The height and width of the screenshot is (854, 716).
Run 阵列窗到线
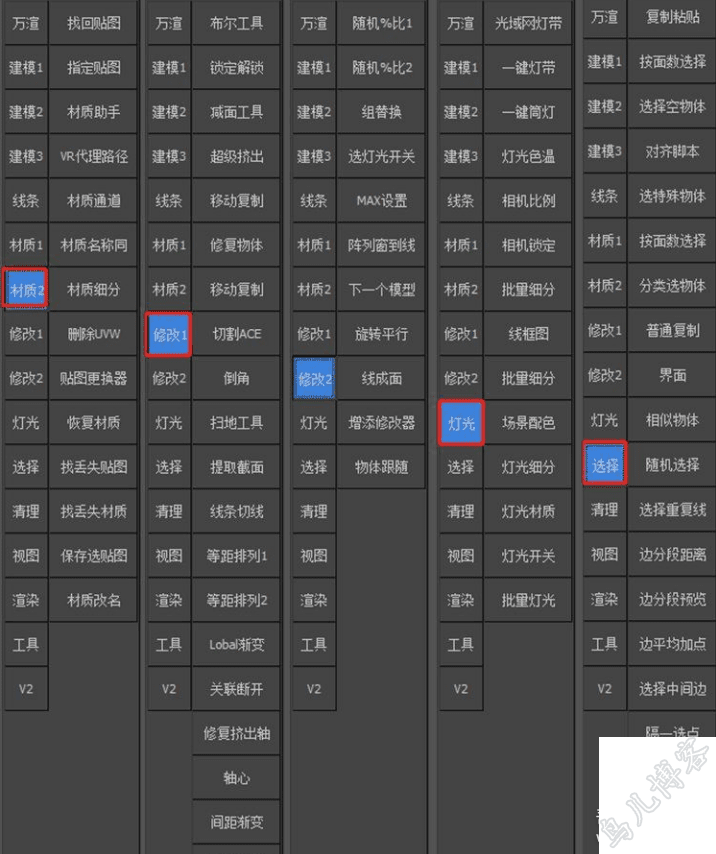381,246
